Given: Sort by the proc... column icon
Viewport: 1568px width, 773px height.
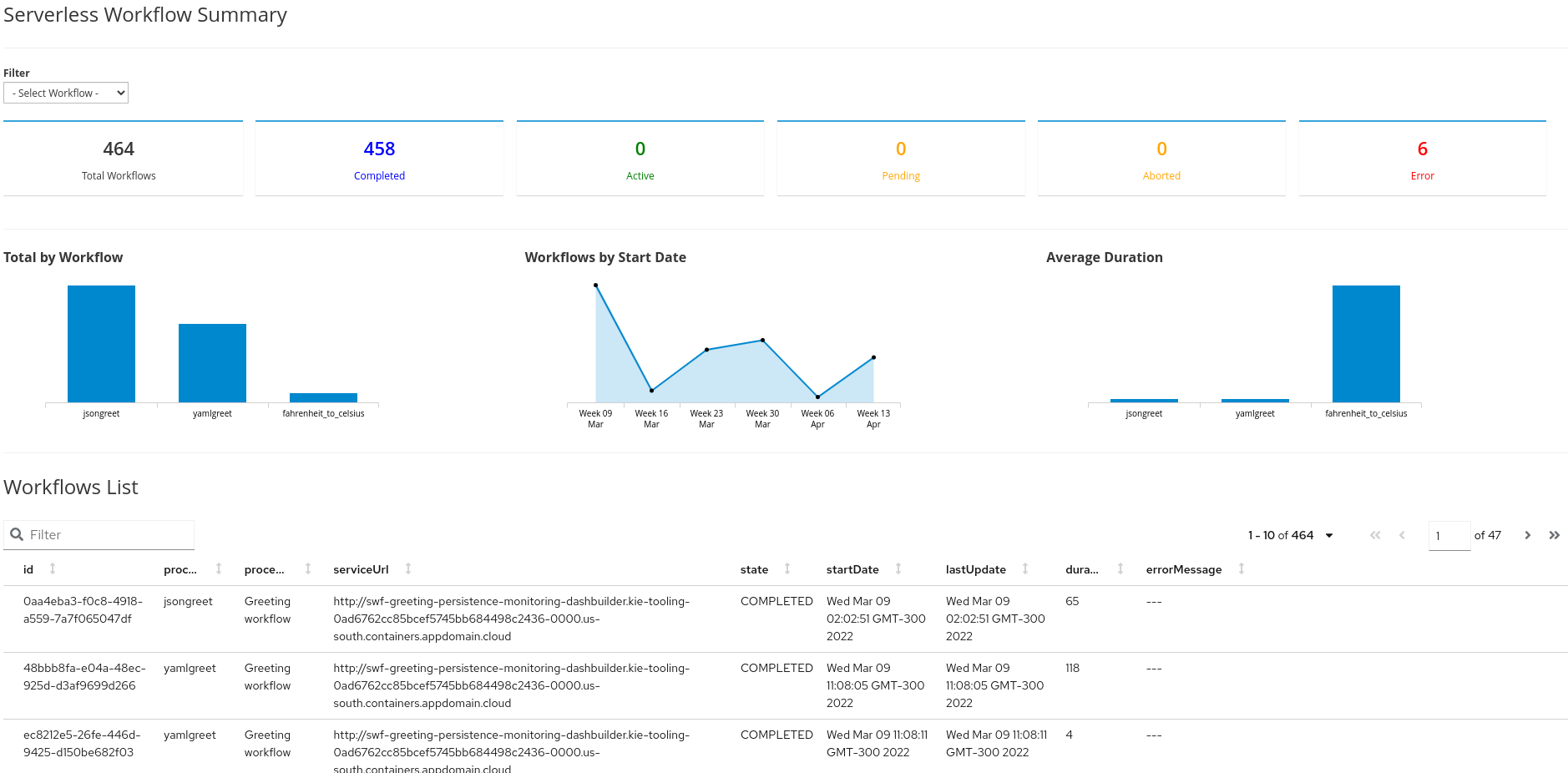Looking at the screenshot, I should (x=219, y=568).
